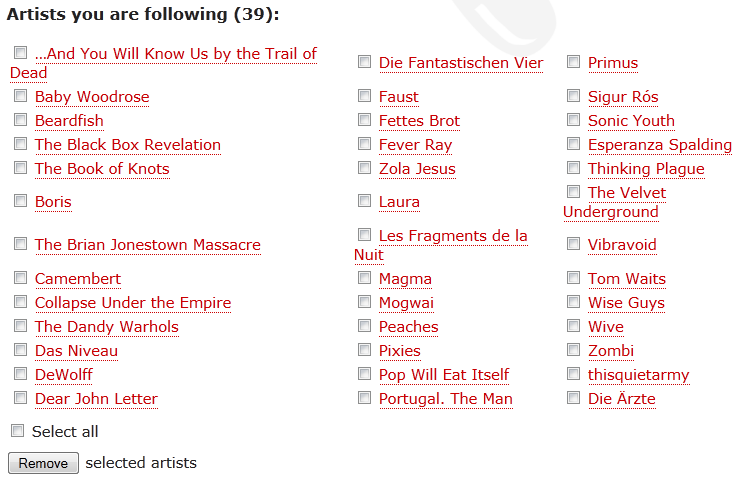Enable the checkbox beside Mogwai
This screenshot has width=753, height=490.
364,302
